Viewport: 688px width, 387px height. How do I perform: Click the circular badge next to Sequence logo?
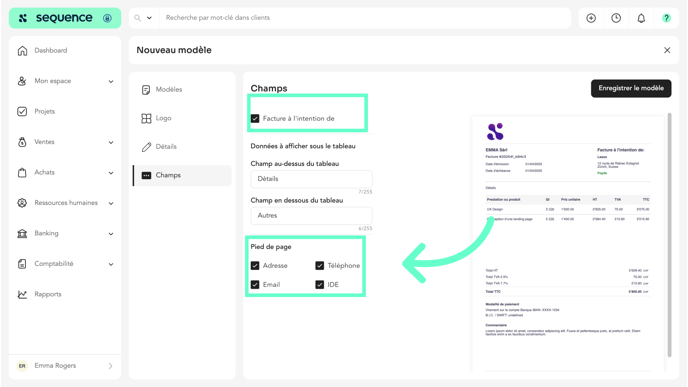point(107,18)
